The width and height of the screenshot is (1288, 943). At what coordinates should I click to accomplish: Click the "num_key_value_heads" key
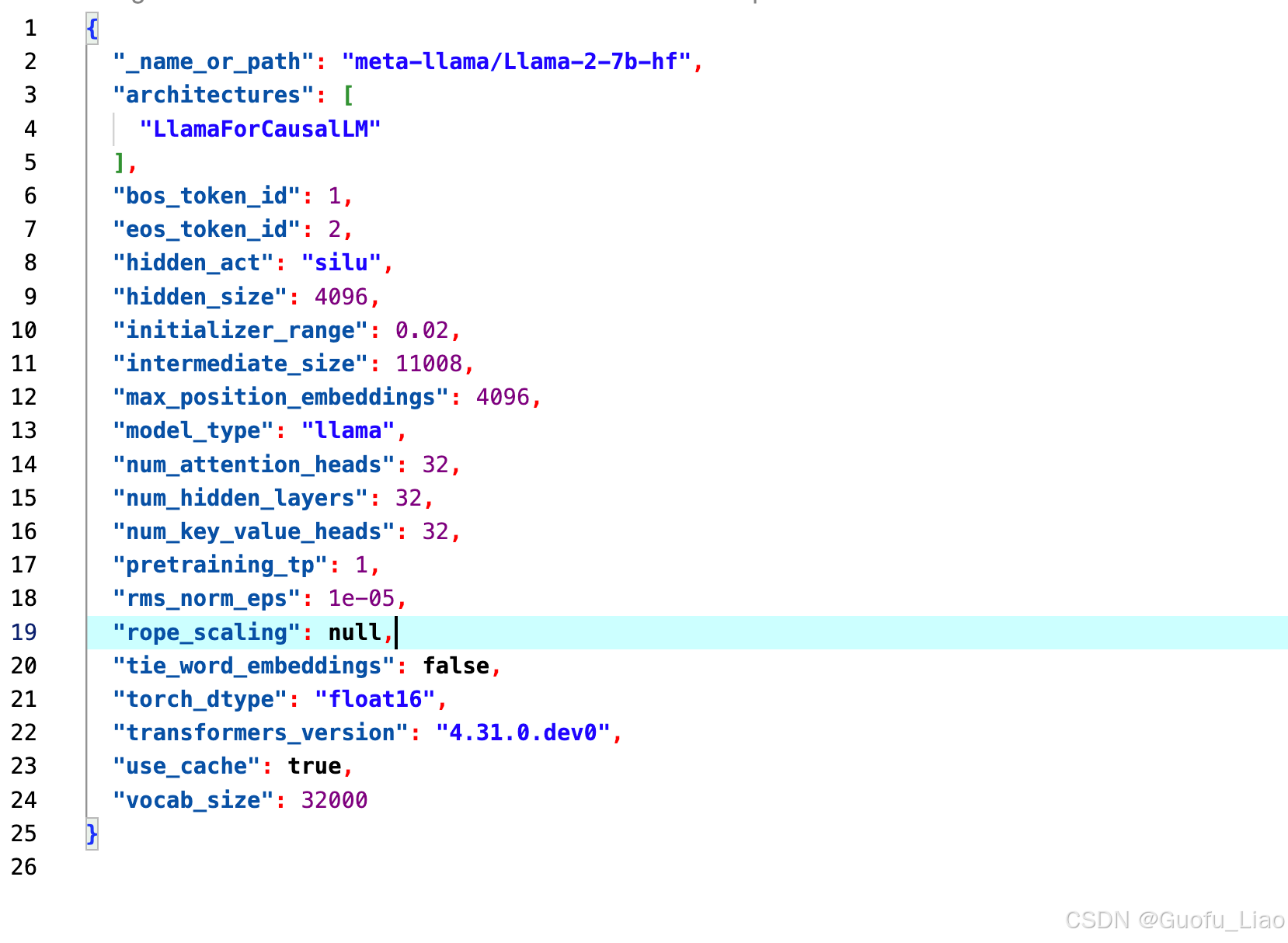(x=254, y=531)
